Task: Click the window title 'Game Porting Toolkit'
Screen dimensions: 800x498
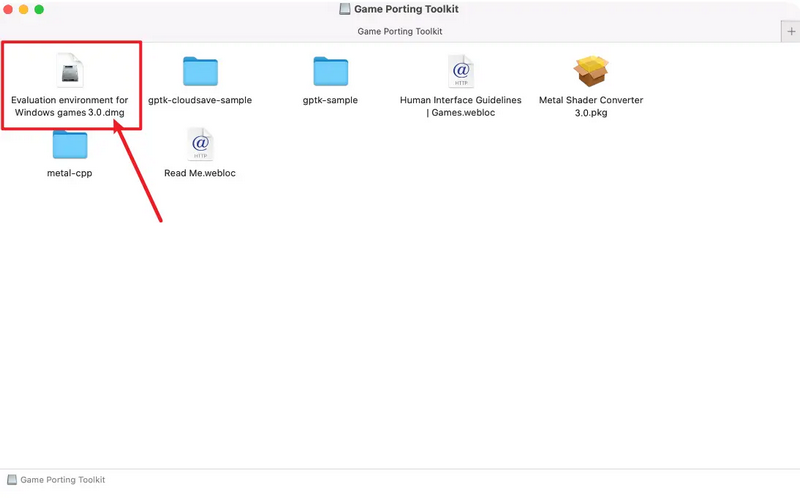Action: [406, 9]
